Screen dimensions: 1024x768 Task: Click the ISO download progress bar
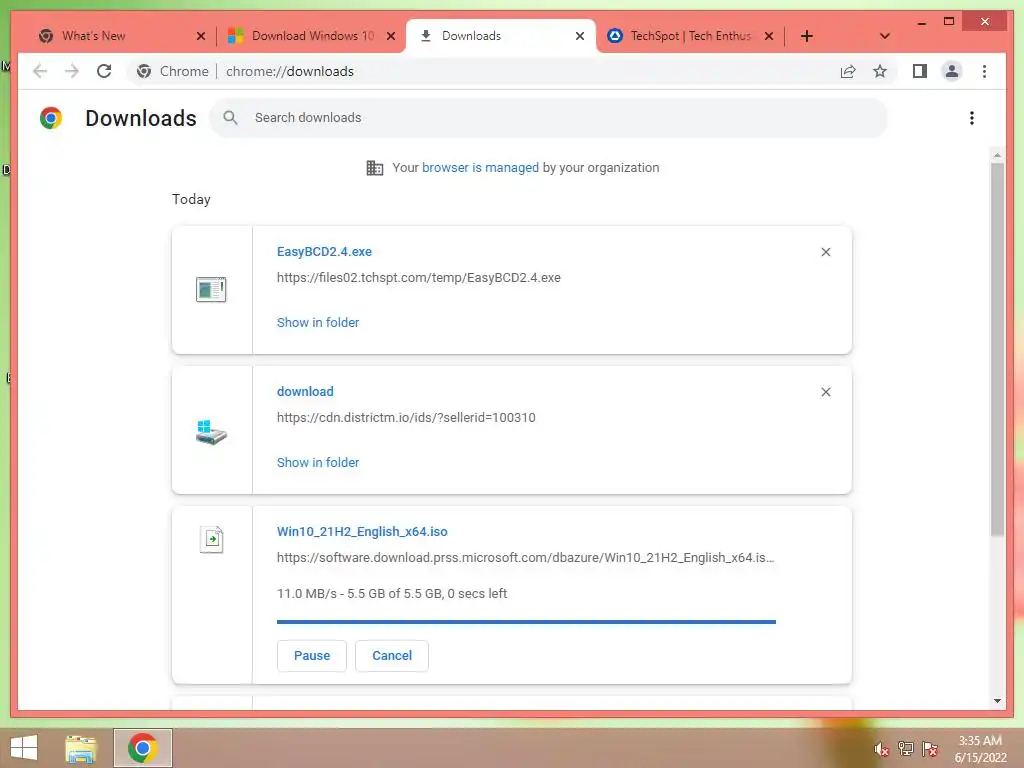tap(526, 622)
